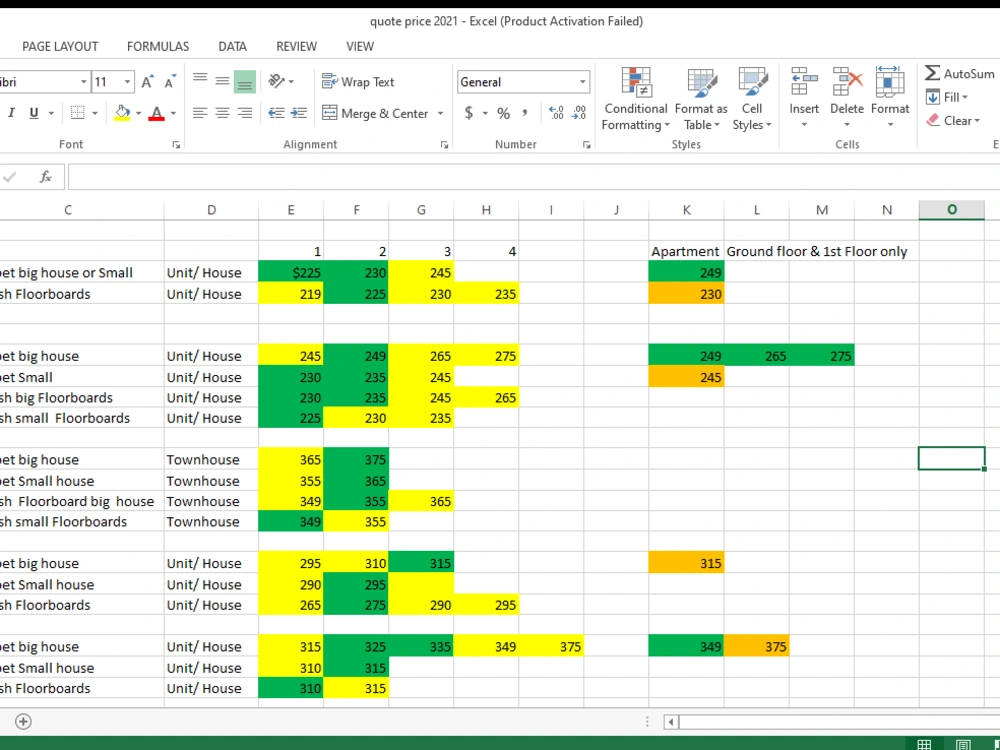Apply percent style

[x=504, y=114]
